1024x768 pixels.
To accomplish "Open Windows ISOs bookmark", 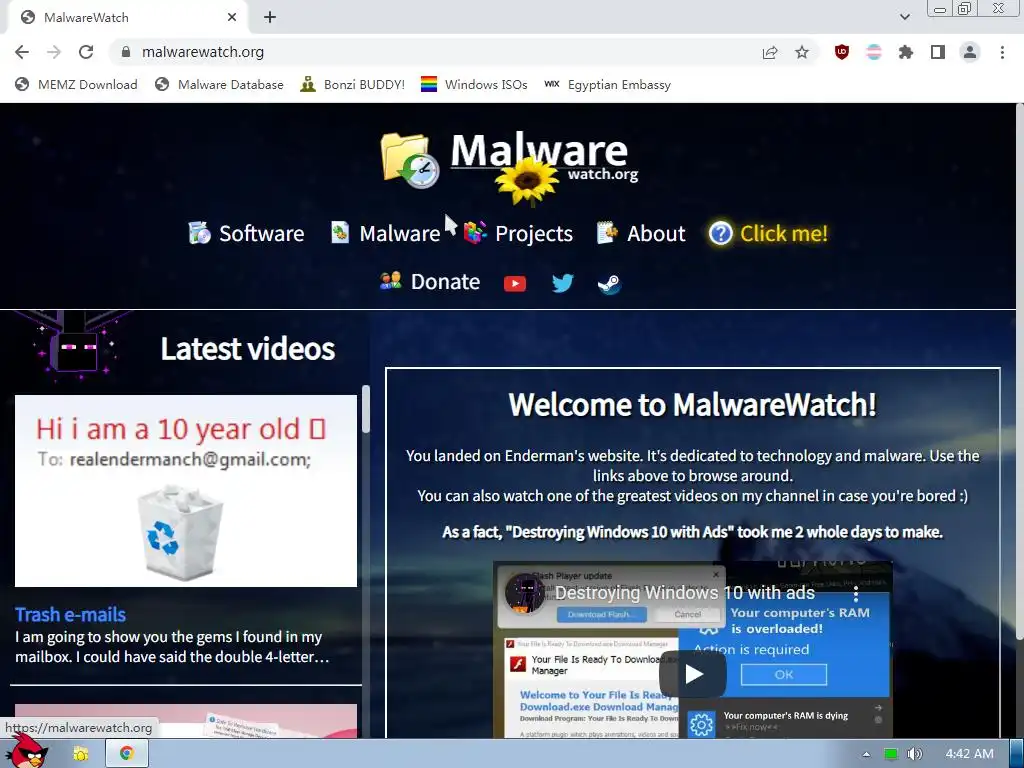I will [x=474, y=84].
